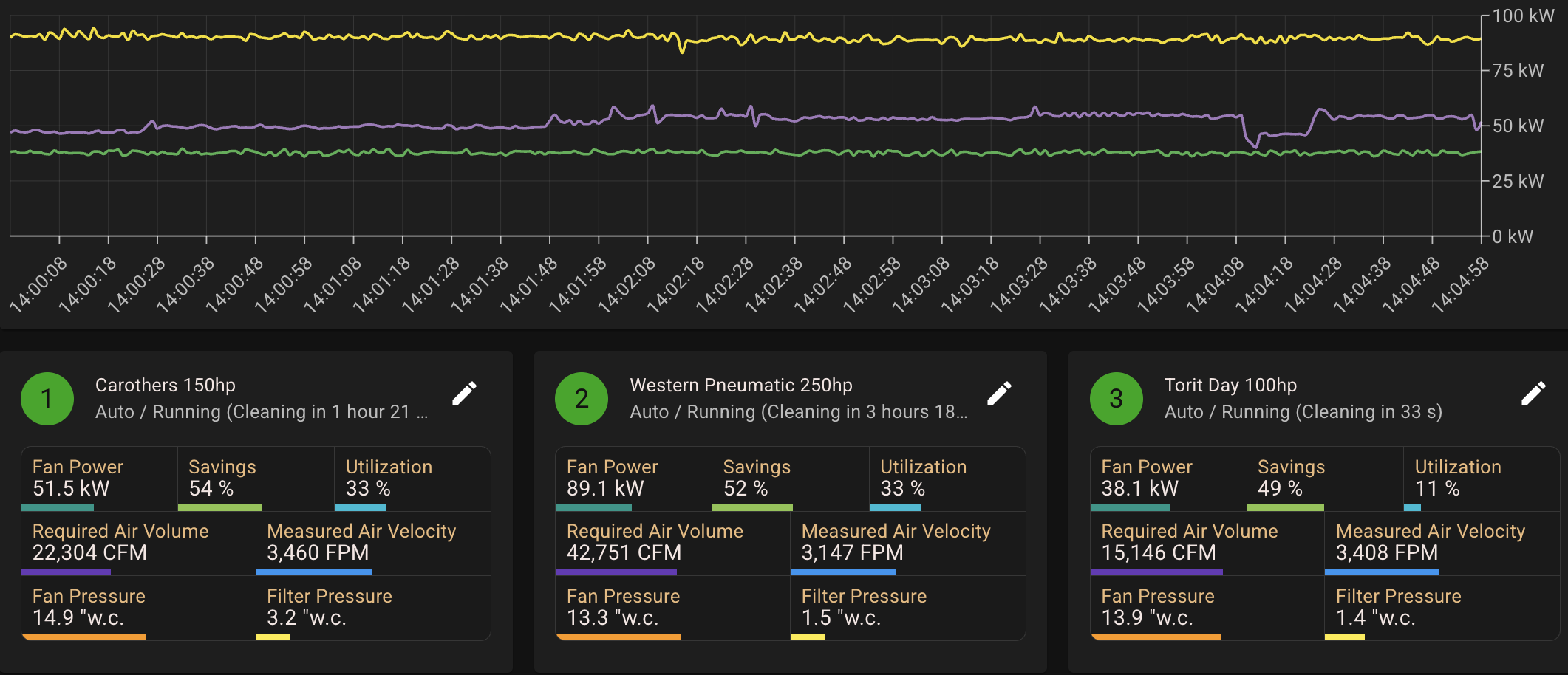Click the 14:03:08 time axis label
Image resolution: width=1568 pixels, height=675 pixels.
coord(921,284)
